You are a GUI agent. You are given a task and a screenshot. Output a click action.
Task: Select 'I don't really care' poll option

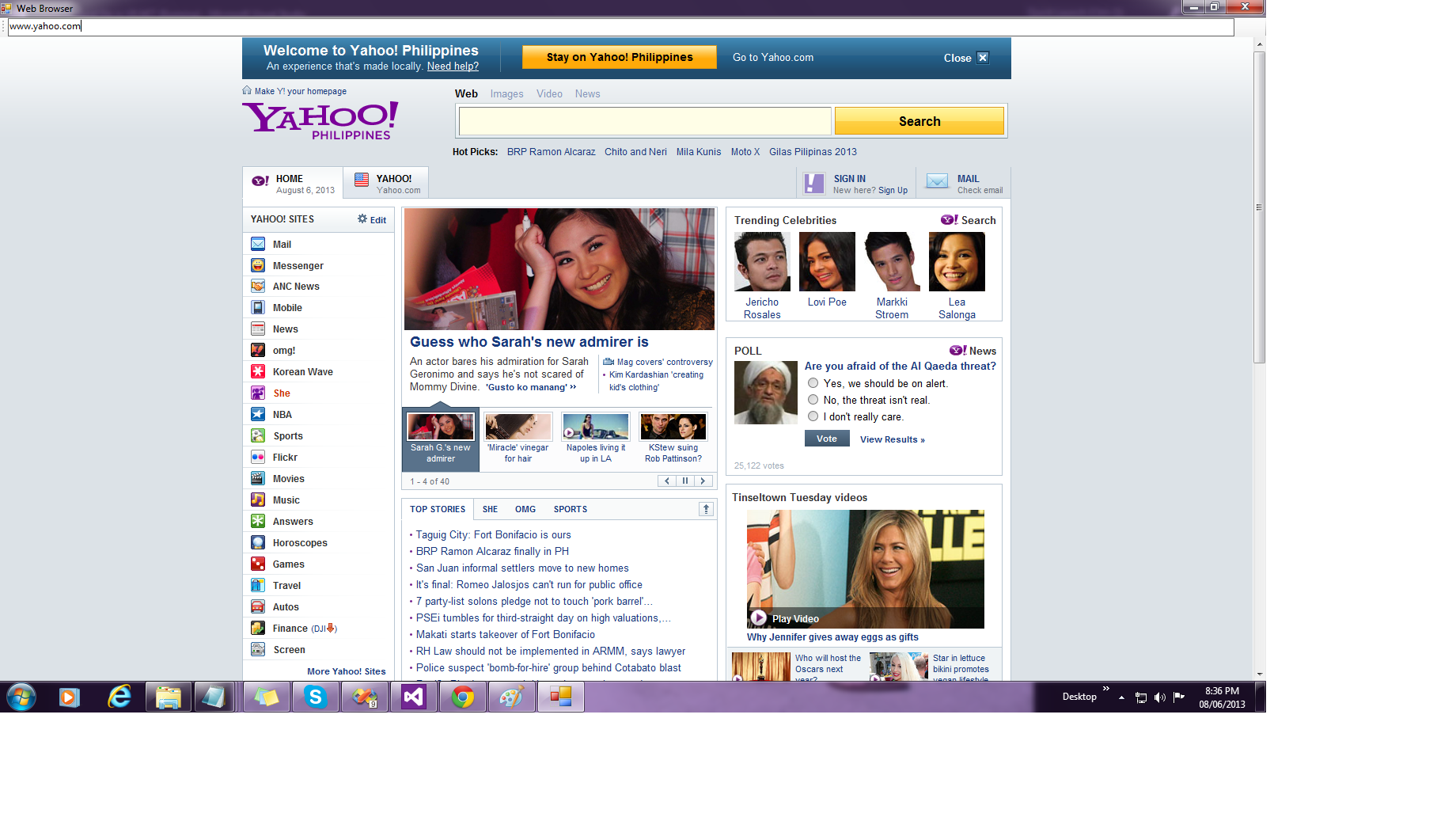coord(813,416)
